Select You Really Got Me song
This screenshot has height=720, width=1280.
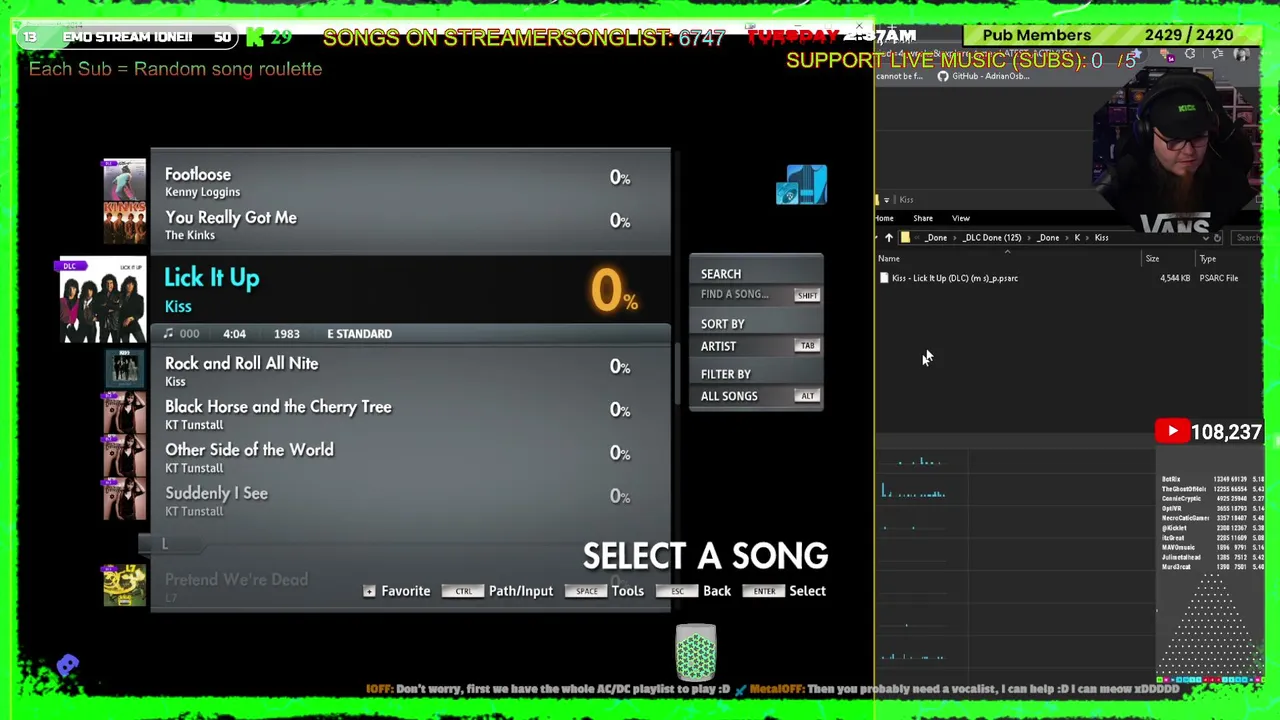click(x=410, y=225)
